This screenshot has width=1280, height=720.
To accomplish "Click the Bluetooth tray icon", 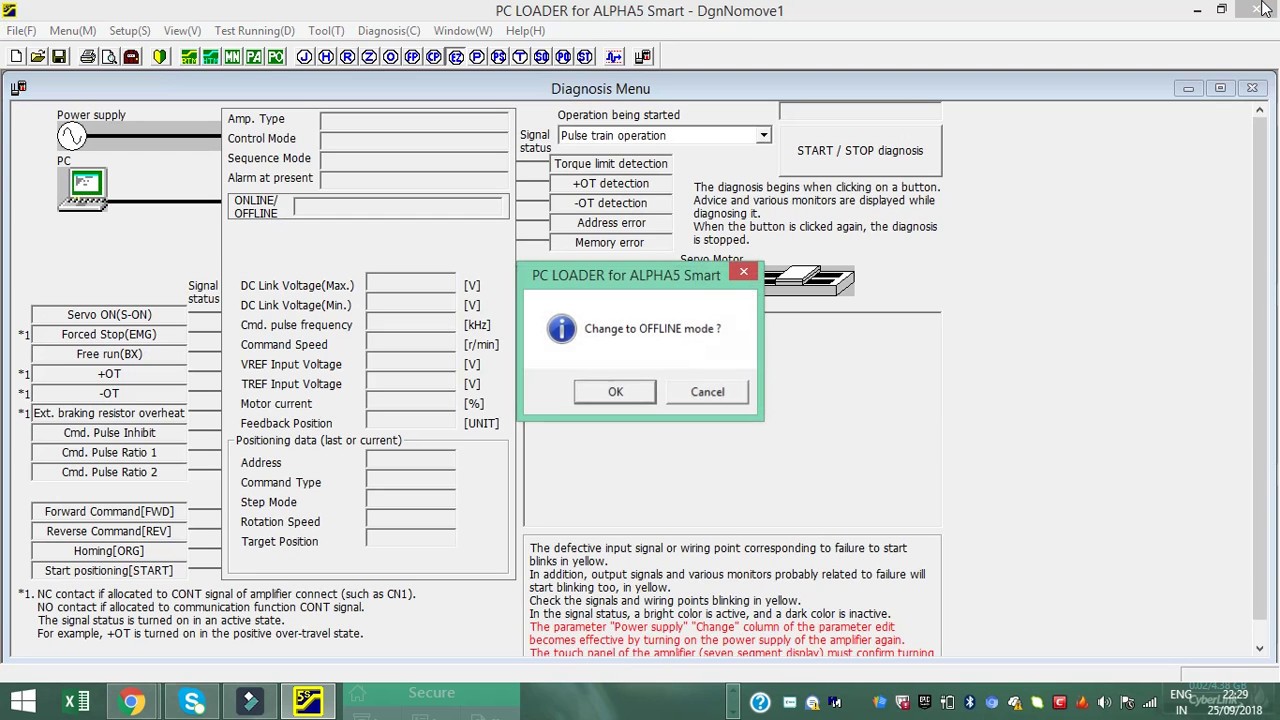I will (x=969, y=702).
